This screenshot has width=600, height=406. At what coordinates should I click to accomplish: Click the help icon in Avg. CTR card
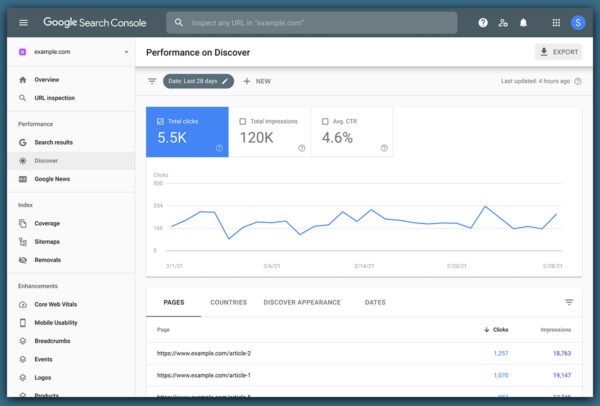coord(384,148)
